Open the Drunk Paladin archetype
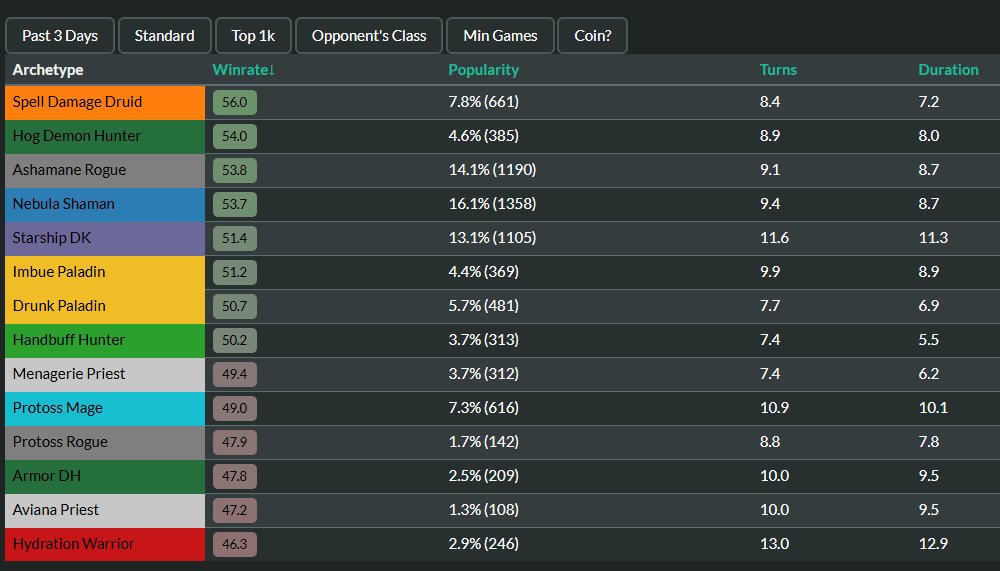This screenshot has height=571, width=1000. coord(105,306)
